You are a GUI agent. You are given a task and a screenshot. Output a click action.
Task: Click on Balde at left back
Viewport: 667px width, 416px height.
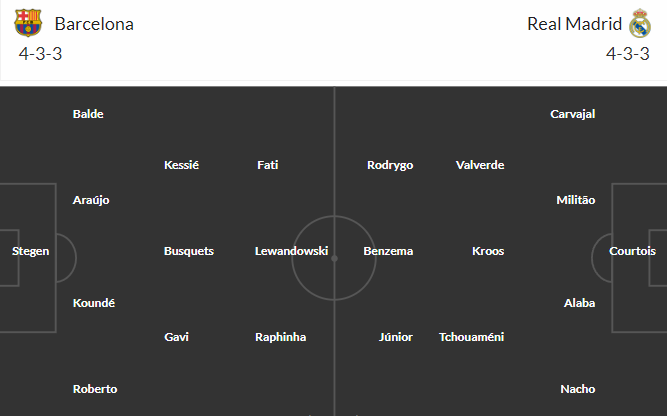click(x=88, y=114)
